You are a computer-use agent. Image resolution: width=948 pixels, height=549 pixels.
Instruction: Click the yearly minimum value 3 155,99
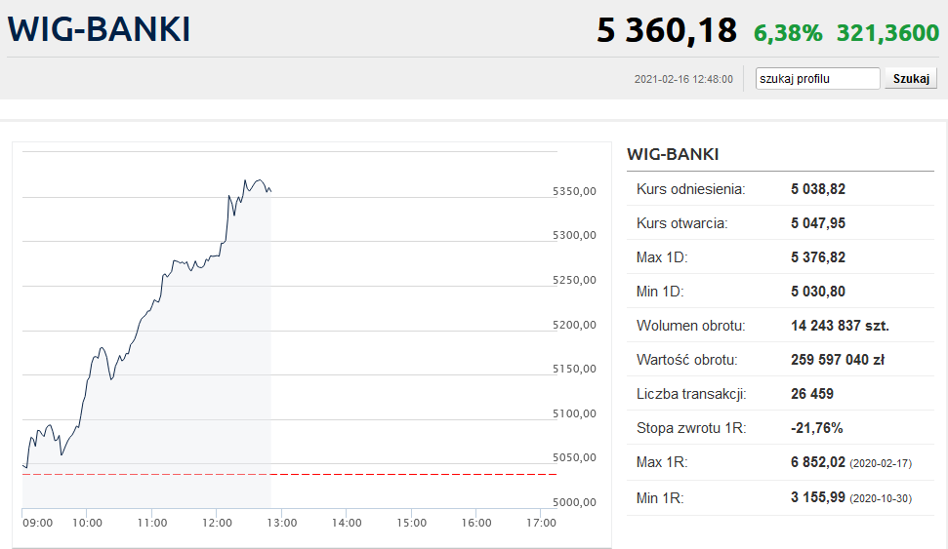click(x=818, y=498)
